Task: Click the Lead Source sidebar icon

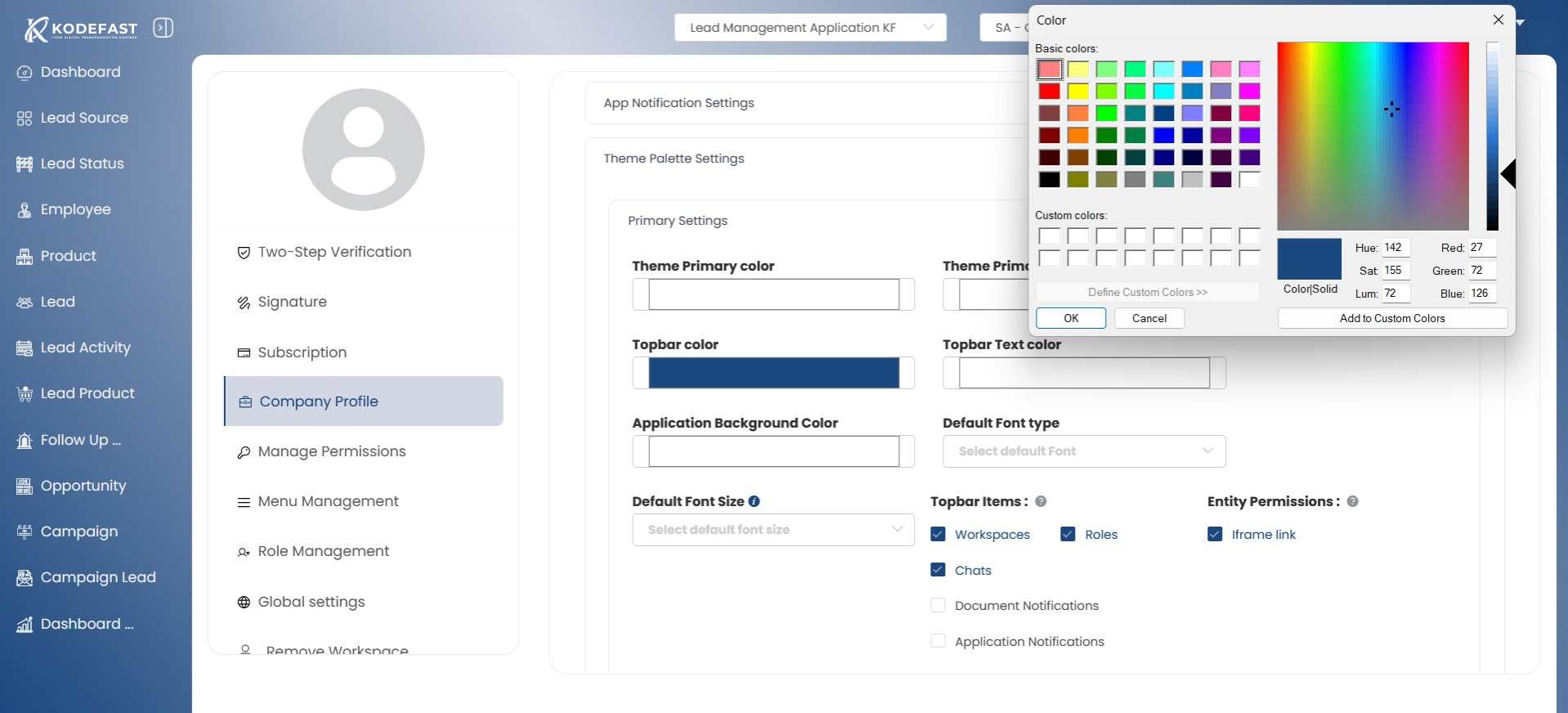Action: (25, 119)
